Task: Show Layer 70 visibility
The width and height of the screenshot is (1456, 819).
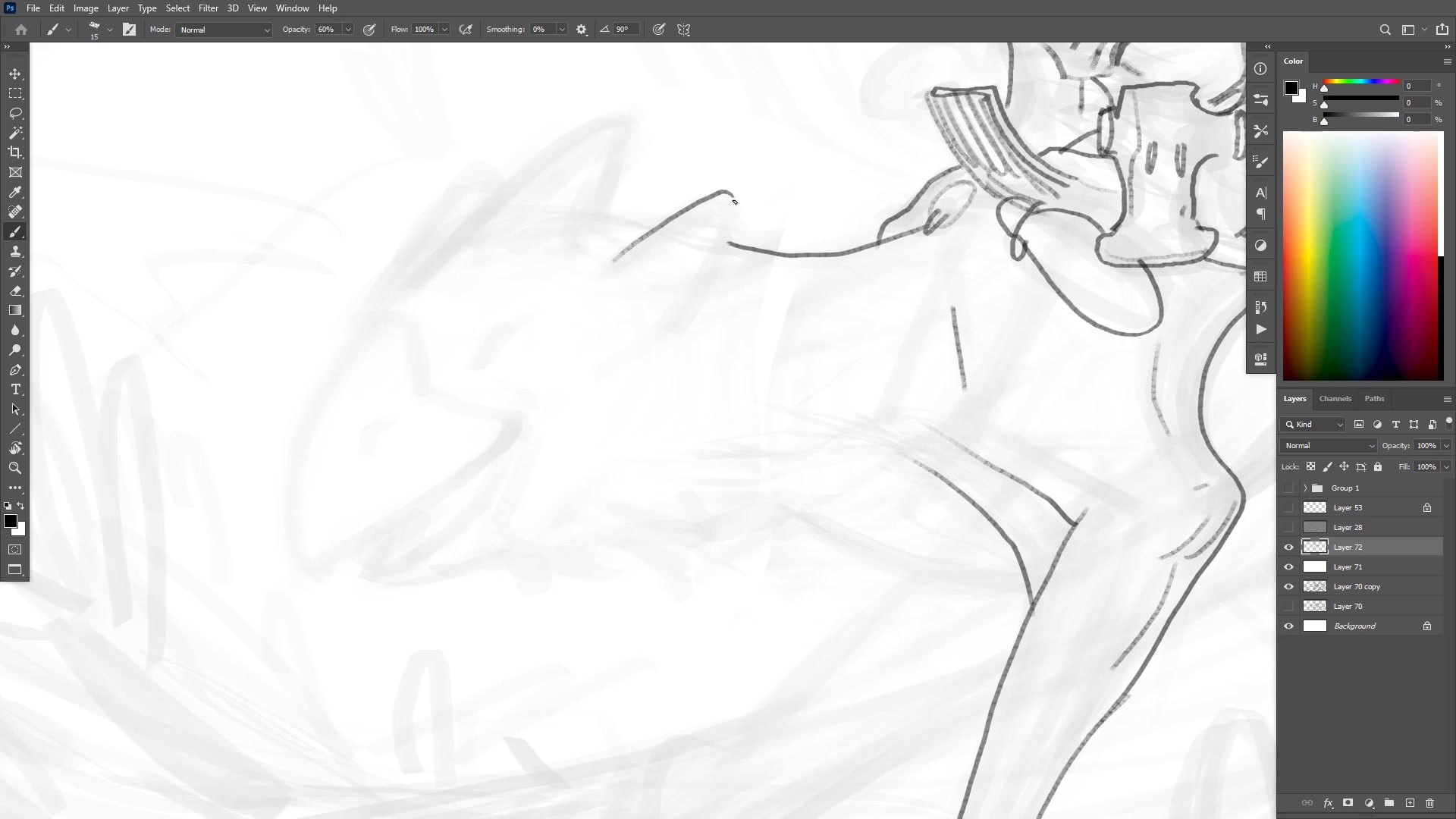Action: (1288, 606)
